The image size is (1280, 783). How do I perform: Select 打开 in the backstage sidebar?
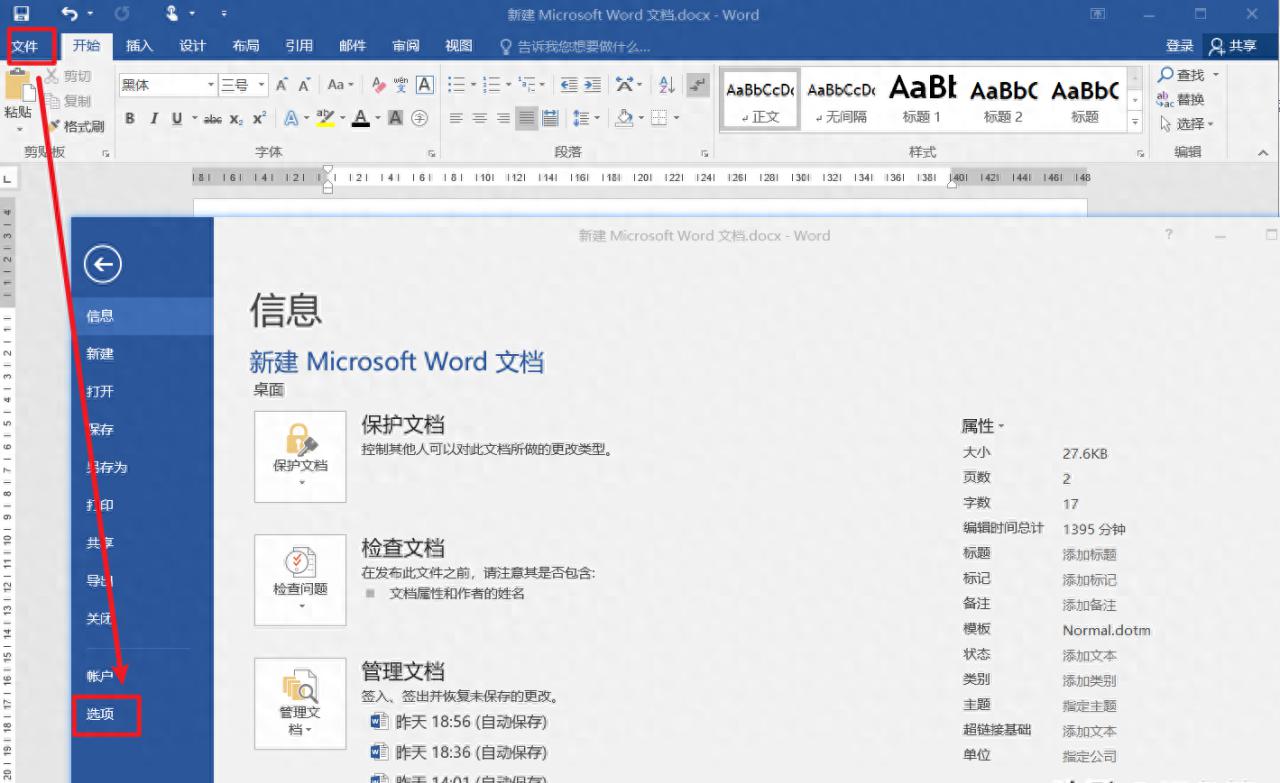(142, 391)
